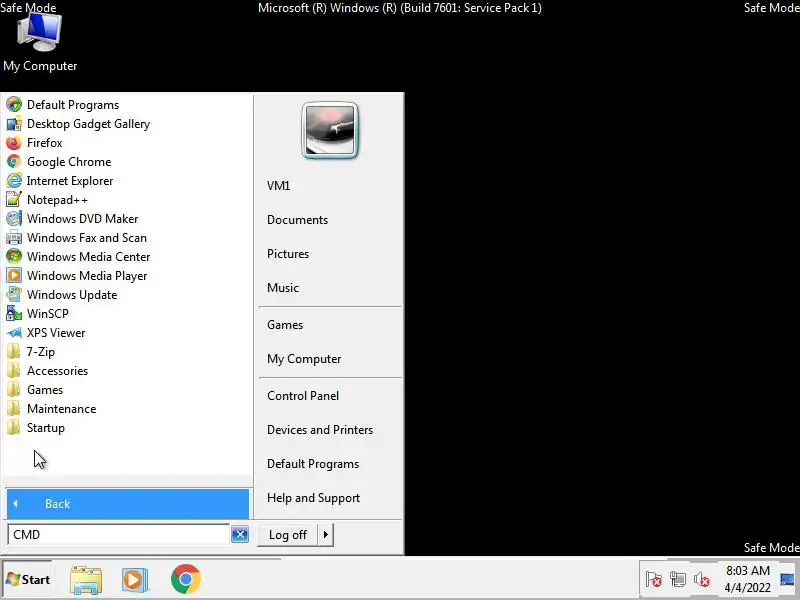The height and width of the screenshot is (600, 800).
Task: Expand the Startup folder
Action: (x=36, y=428)
